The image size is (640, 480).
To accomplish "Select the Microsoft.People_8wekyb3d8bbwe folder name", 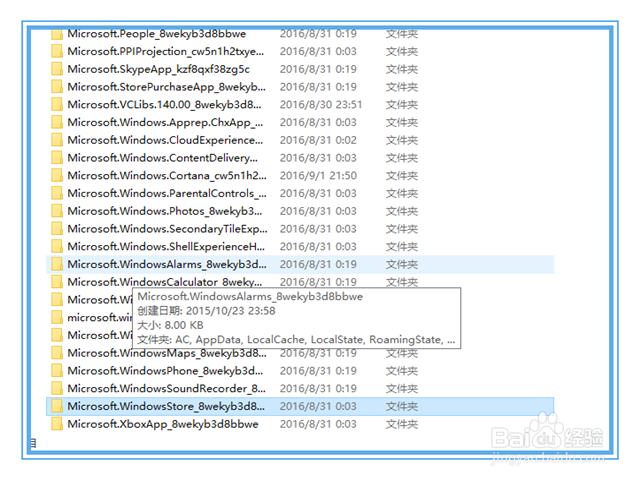I will pos(157,34).
